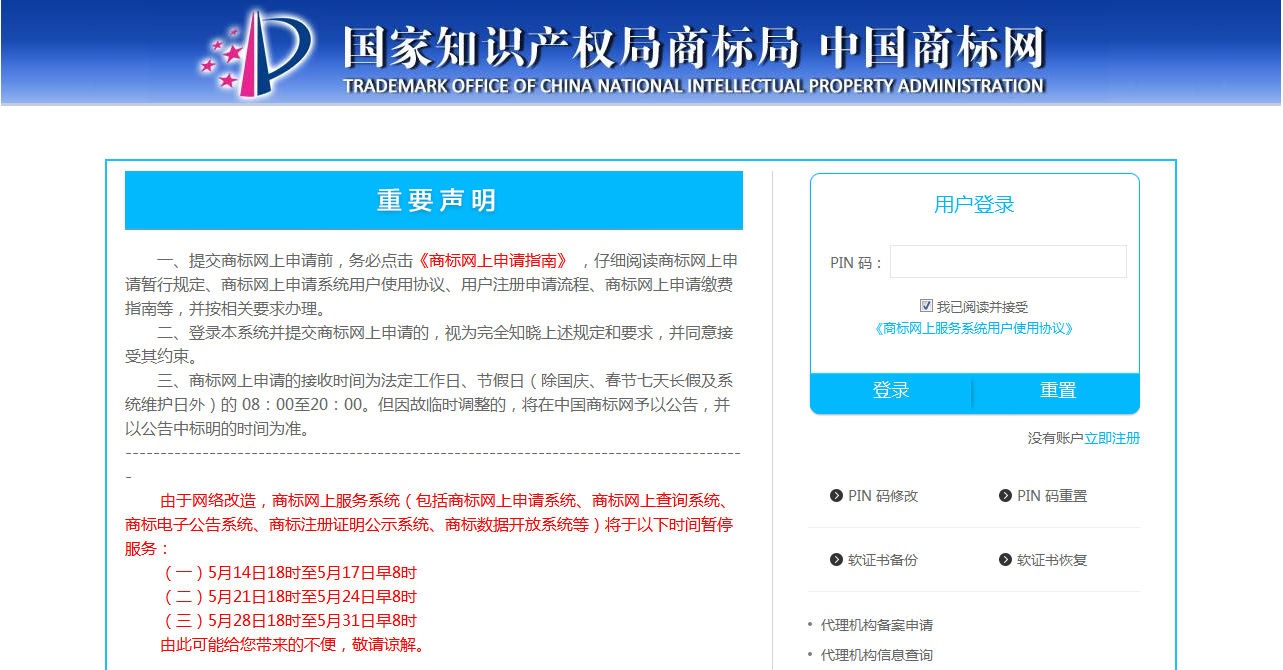The image size is (1283, 670).
Task: Open 《商标网上服务系统用户使用协议》 link
Action: coord(974,328)
